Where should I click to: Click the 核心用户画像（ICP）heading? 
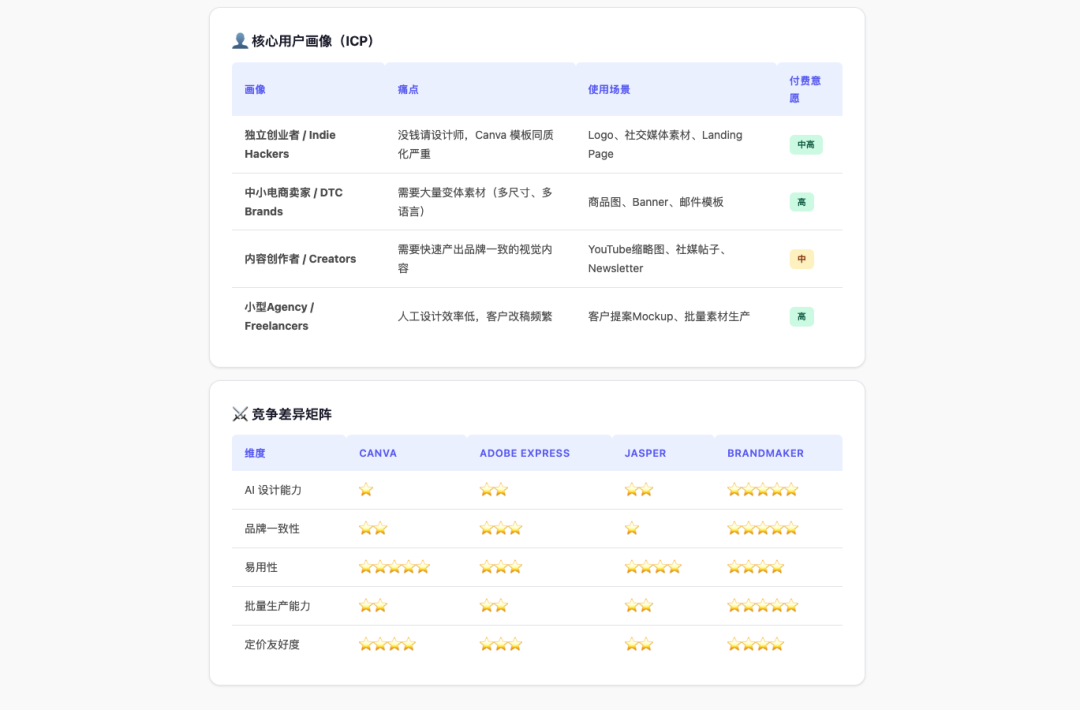(x=312, y=41)
